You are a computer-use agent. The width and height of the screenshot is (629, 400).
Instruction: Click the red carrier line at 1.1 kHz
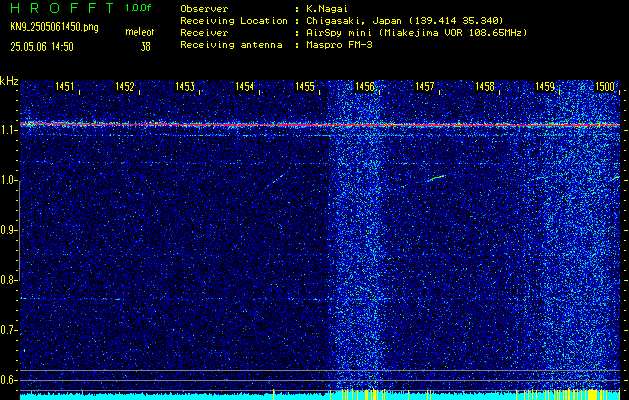(320, 125)
